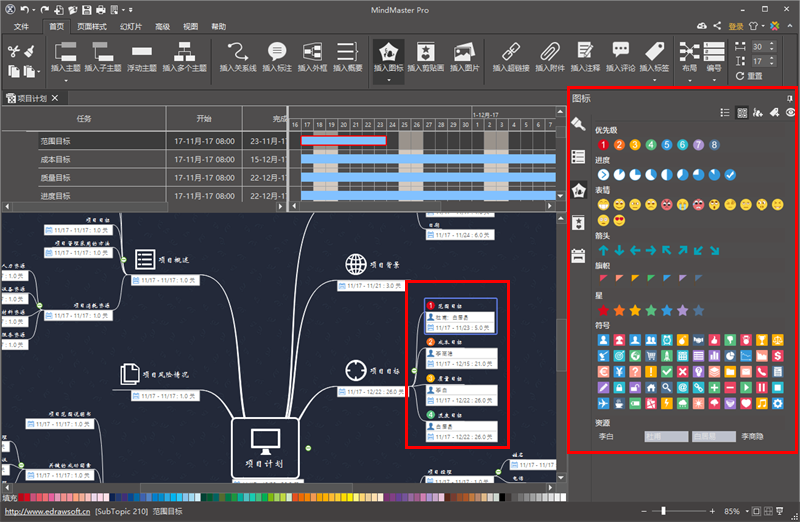Click Insert Summary (插入概要) icon
Viewport: 800px width, 522px height.
point(347,52)
